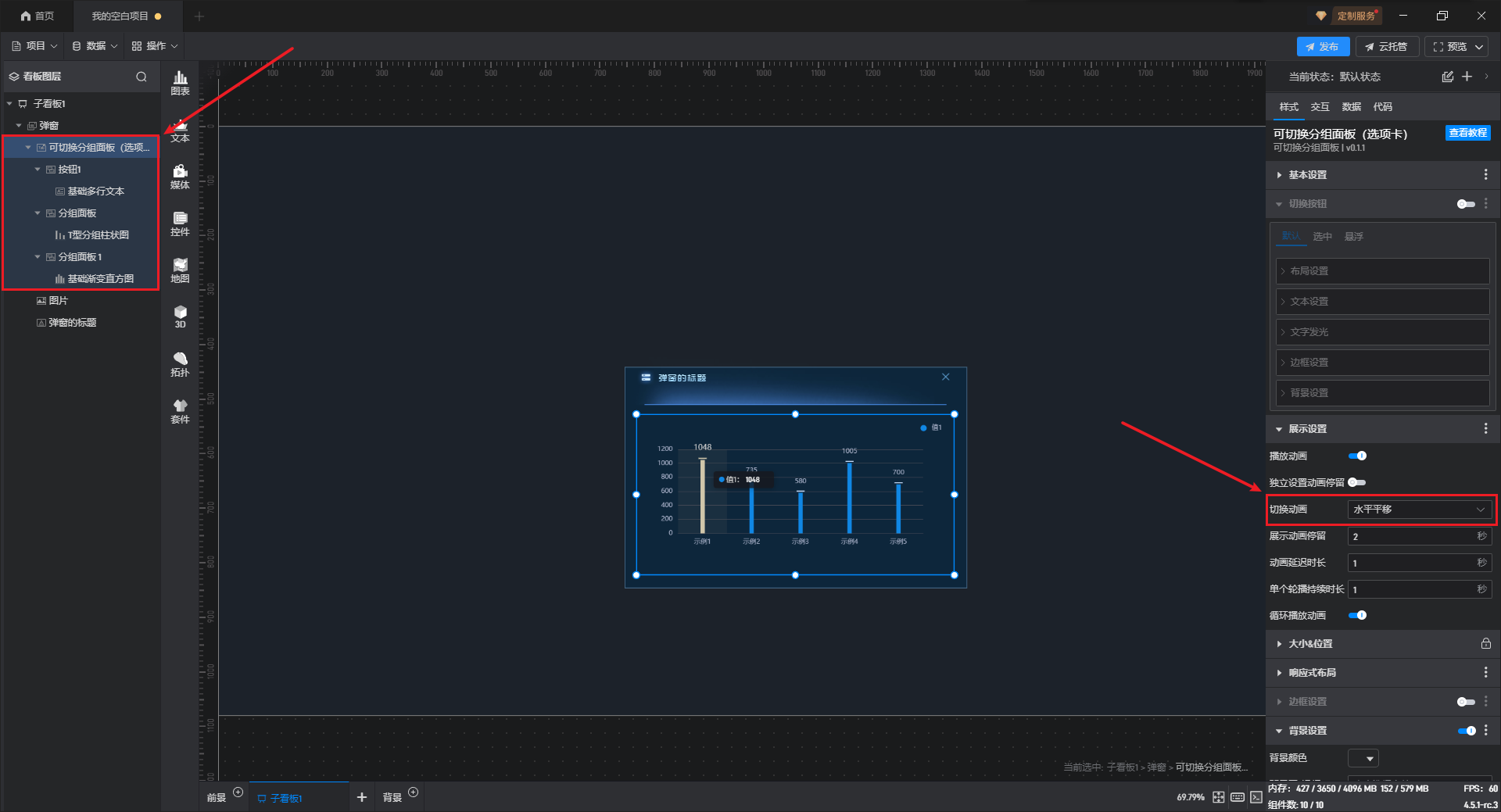This screenshot has height=812, width=1501.
Task: Open the 背景颜色 color picker swatch
Action: [x=1363, y=759]
